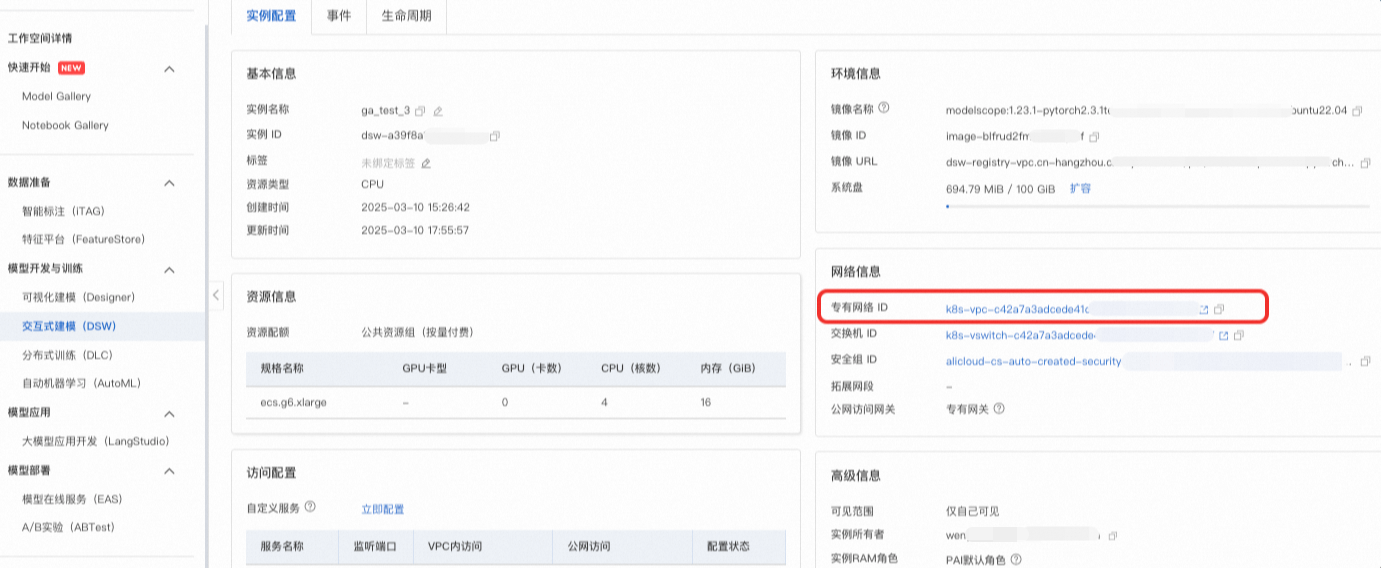Show help for PAI默认角色

click(x=1016, y=560)
